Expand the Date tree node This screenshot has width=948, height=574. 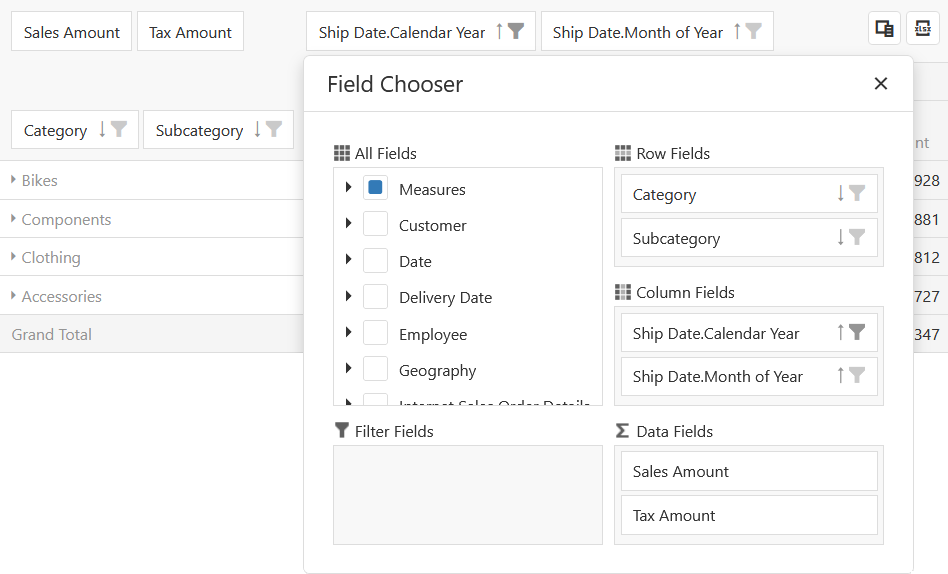click(x=348, y=260)
